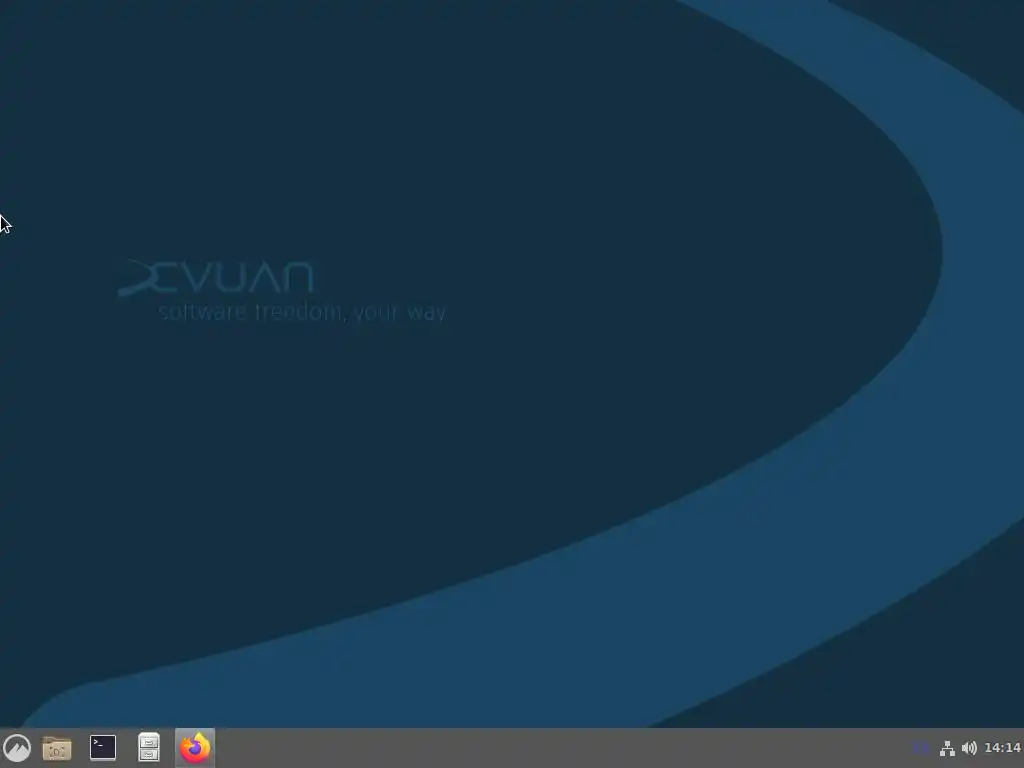Viewport: 1024px width, 768px height.
Task: Open the sound volume tray icon
Action: [x=969, y=748]
